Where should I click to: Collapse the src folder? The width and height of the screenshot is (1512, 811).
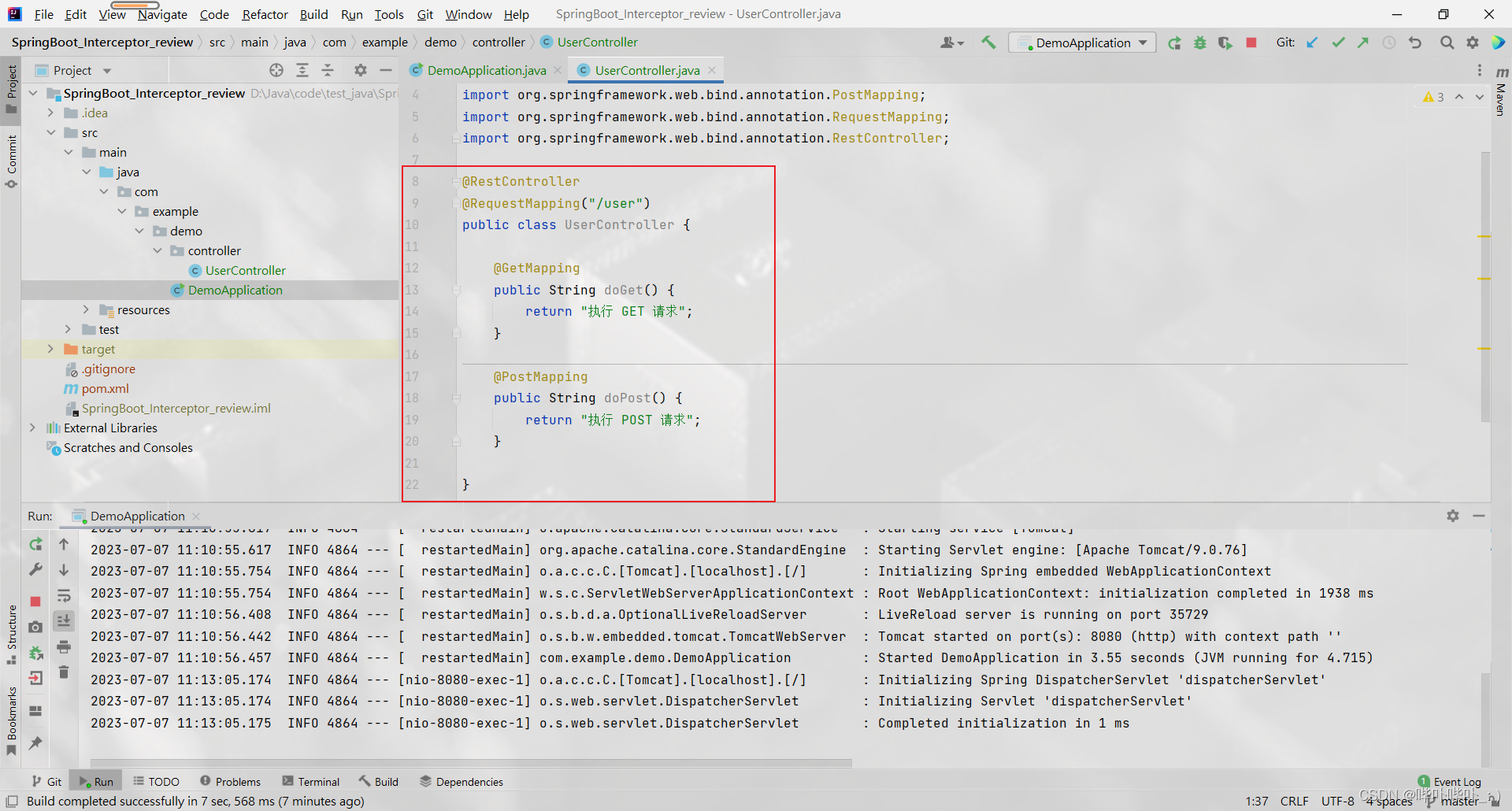[50, 132]
